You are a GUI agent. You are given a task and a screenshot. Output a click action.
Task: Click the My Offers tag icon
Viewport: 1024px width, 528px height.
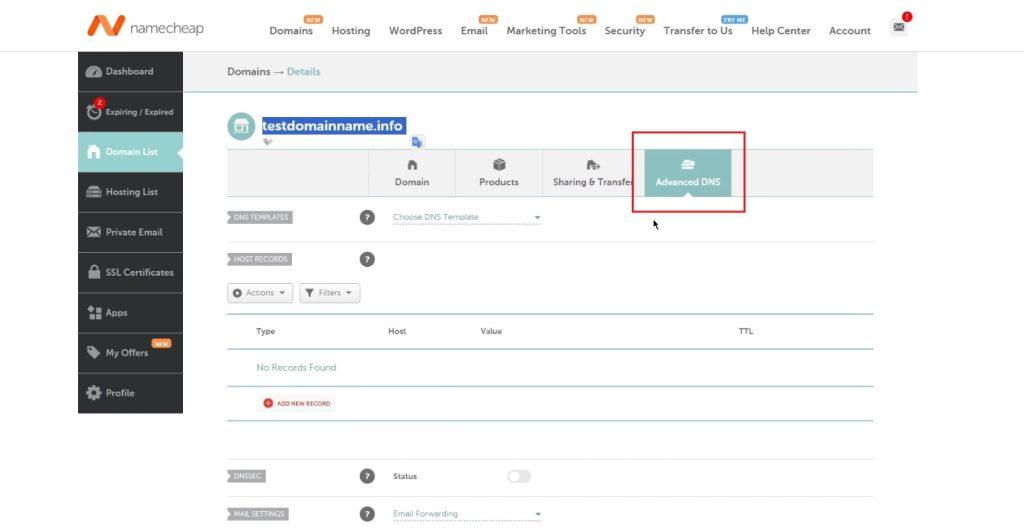94,353
